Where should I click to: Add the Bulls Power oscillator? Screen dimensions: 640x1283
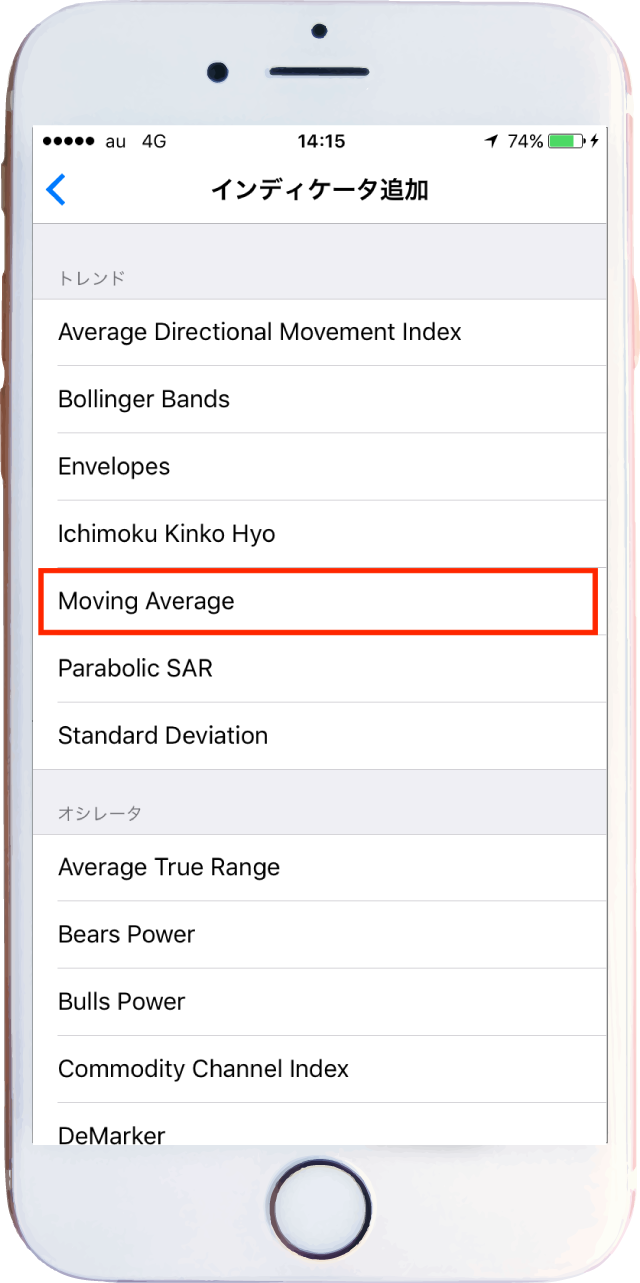pos(122,1002)
